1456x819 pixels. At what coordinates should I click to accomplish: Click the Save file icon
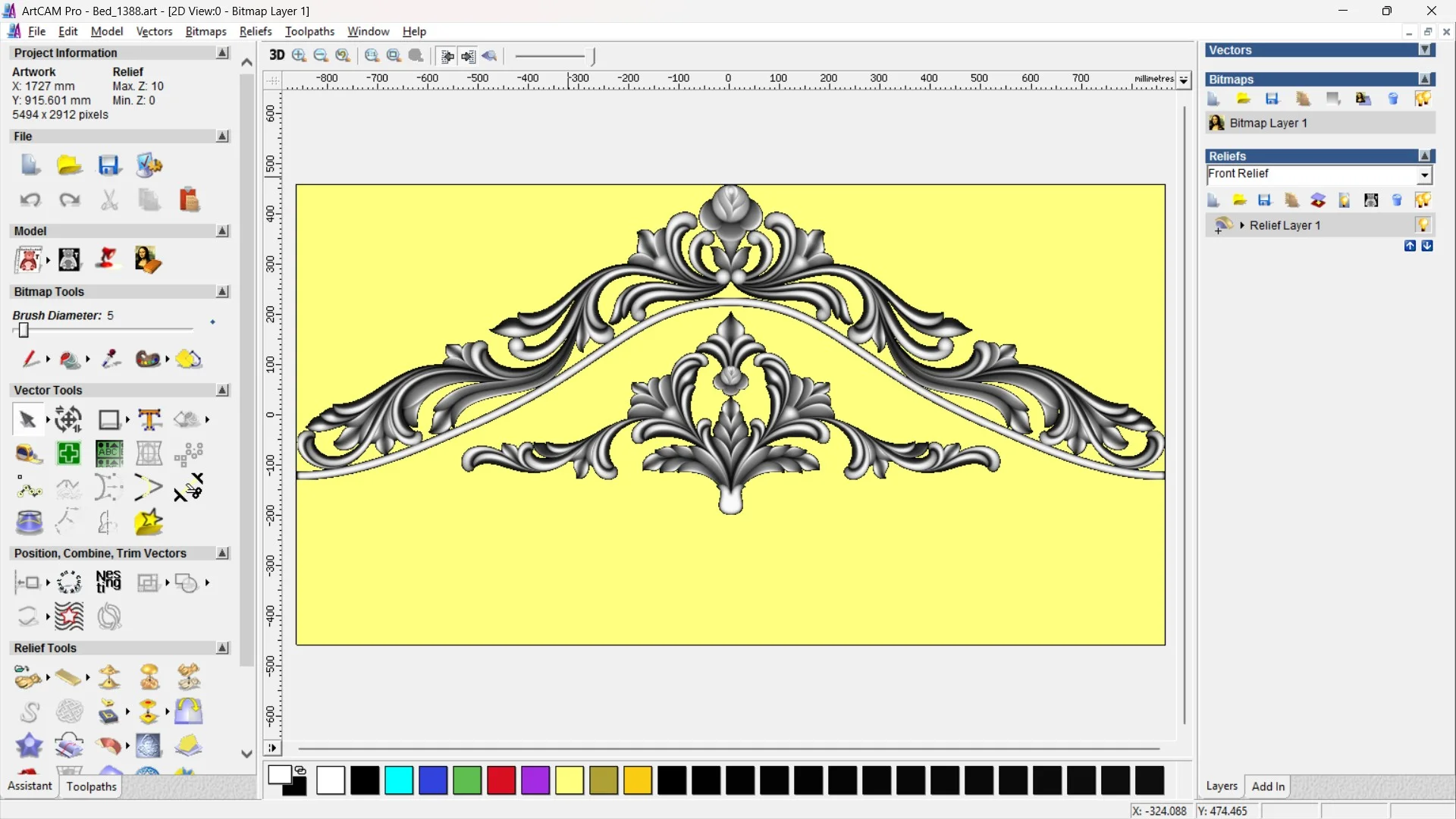coord(108,165)
